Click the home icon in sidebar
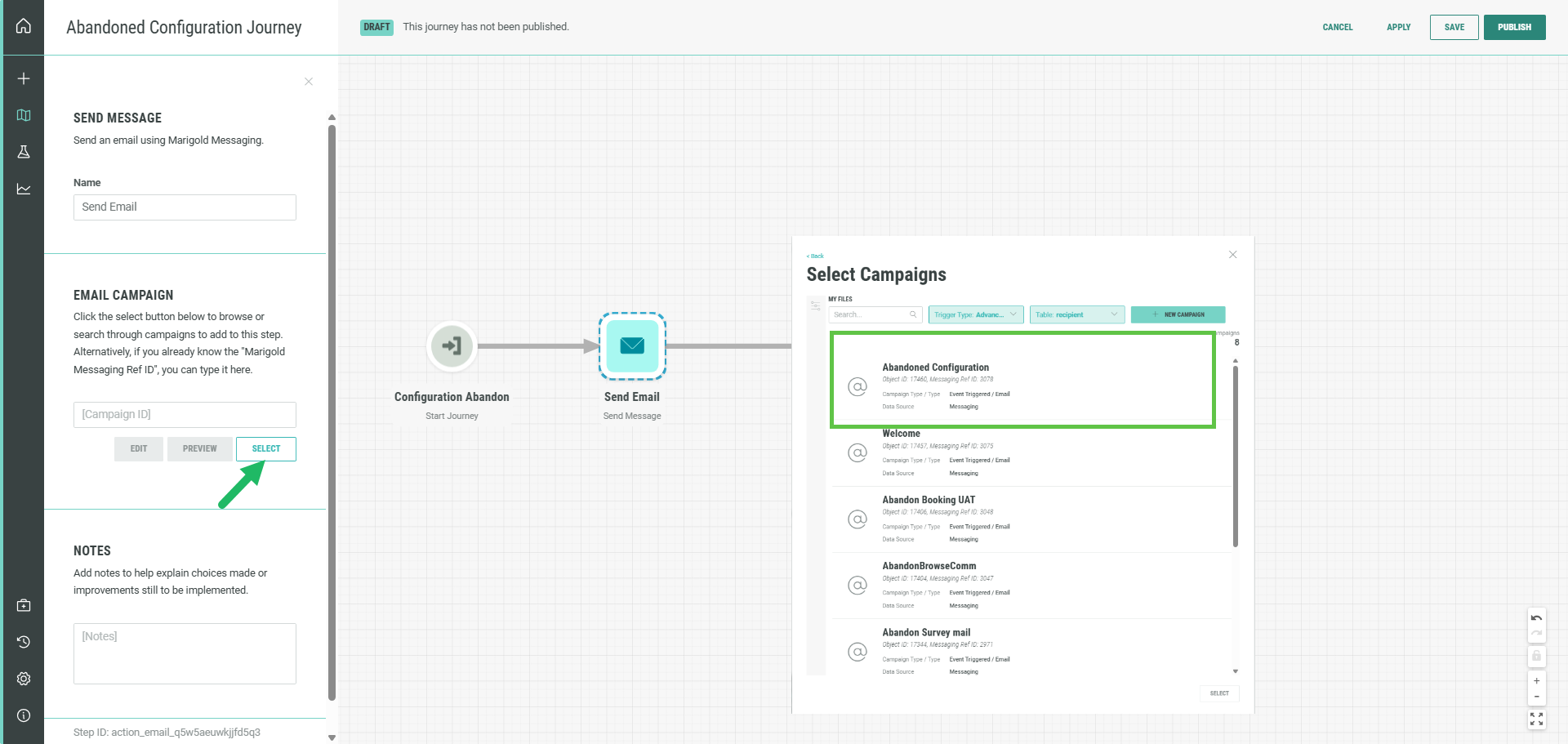Screen dimensions: 1568x744 pos(24,26)
